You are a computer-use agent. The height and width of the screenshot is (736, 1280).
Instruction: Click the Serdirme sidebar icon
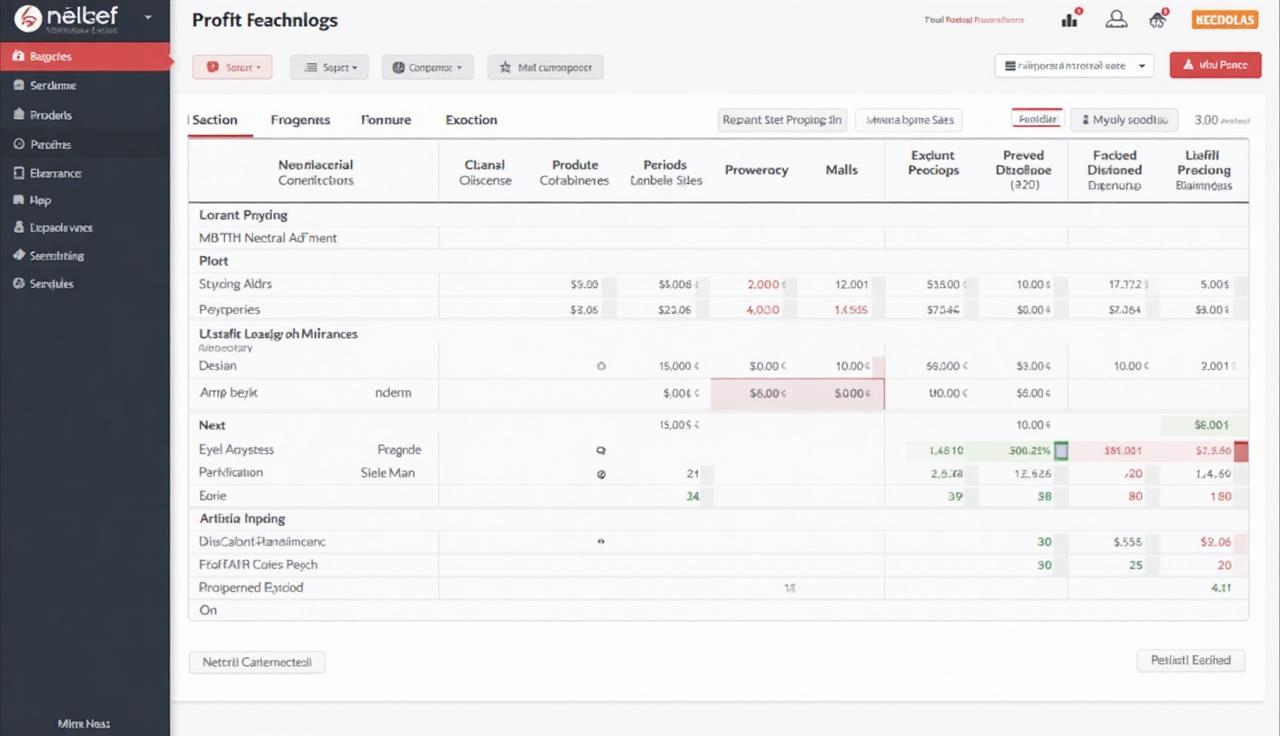[x=19, y=86]
